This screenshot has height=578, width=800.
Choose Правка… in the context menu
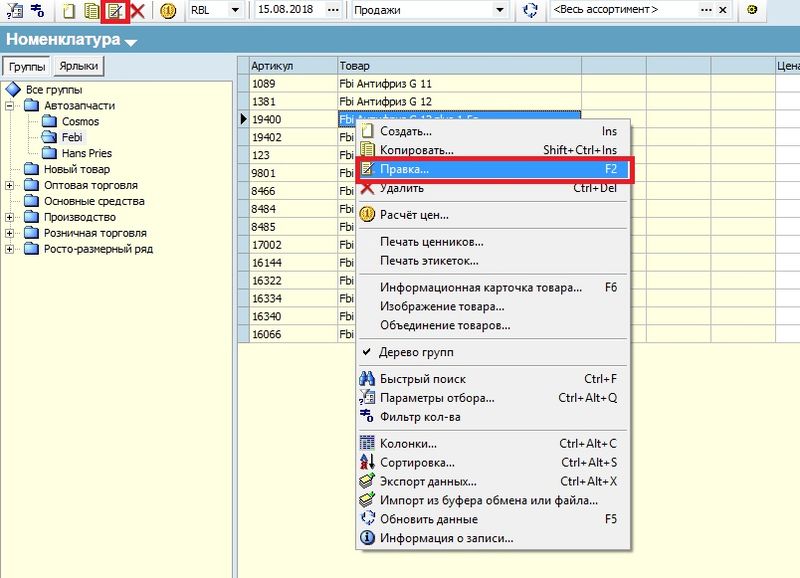tap(493, 169)
